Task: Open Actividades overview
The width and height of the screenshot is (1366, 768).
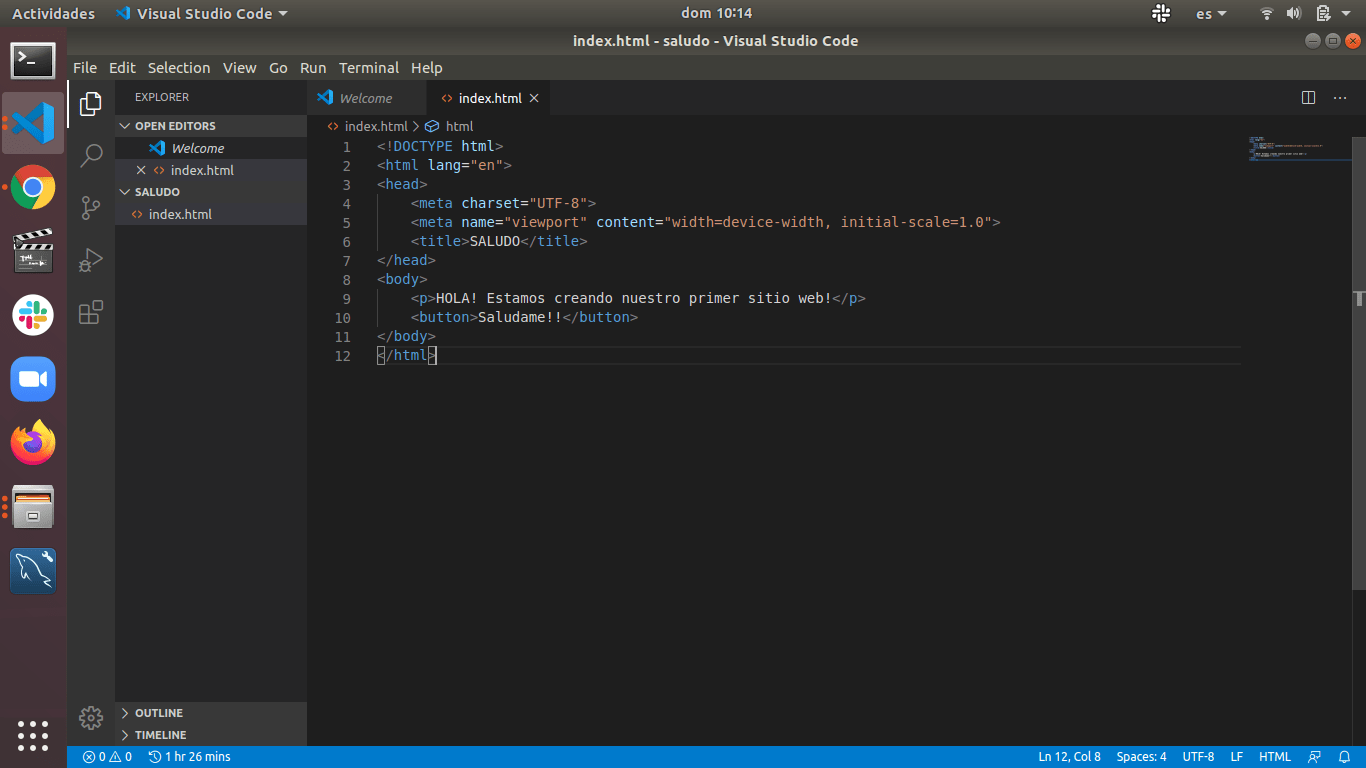Action: [53, 13]
